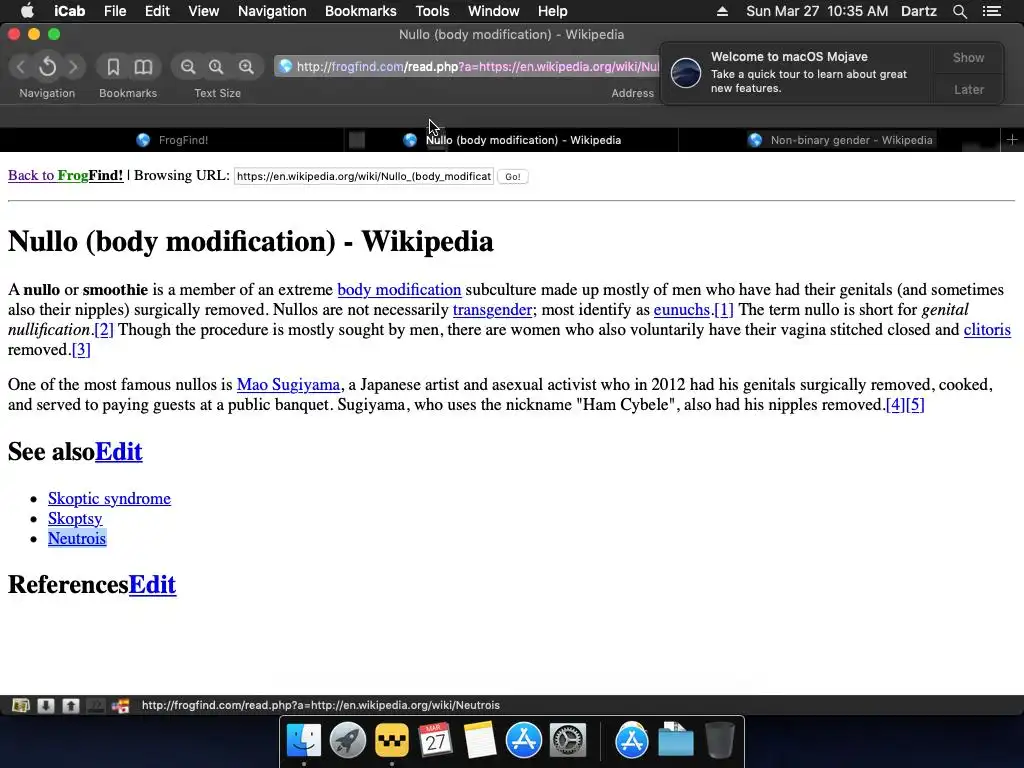
Task: Click Edit link beside References
Action: click(152, 584)
